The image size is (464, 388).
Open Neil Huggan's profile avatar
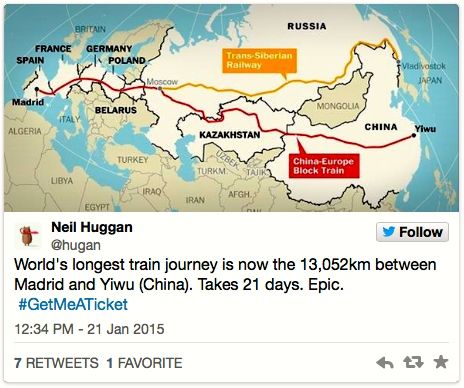click(28, 235)
